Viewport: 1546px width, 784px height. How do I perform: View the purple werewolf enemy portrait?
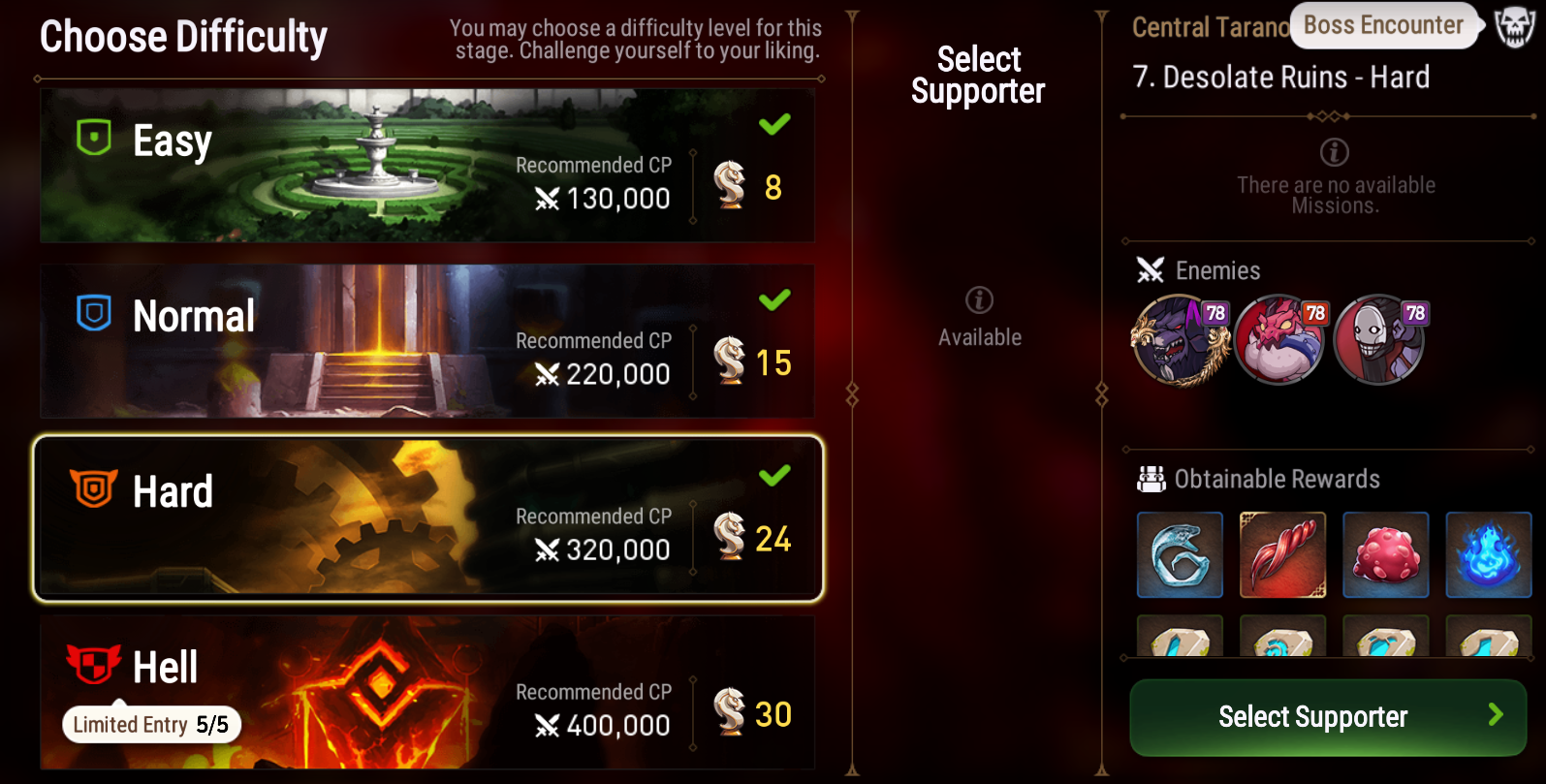click(1180, 340)
